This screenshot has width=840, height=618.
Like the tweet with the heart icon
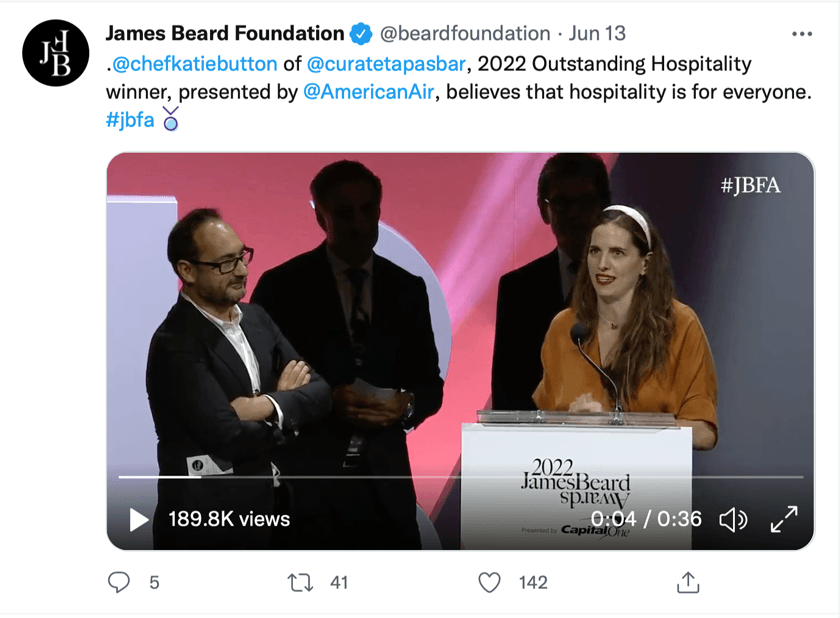click(x=487, y=581)
